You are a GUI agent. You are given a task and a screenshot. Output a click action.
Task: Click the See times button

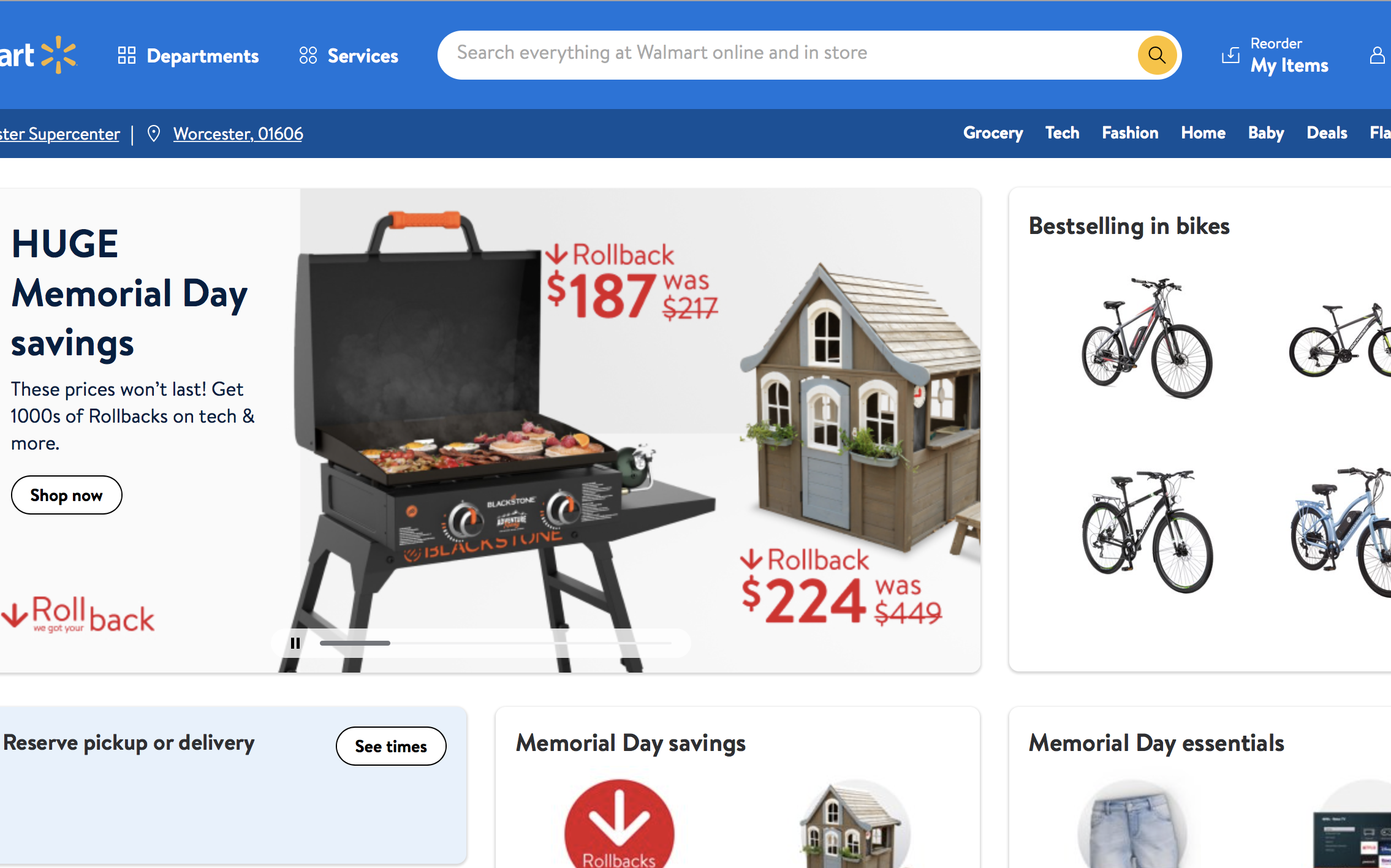(391, 746)
